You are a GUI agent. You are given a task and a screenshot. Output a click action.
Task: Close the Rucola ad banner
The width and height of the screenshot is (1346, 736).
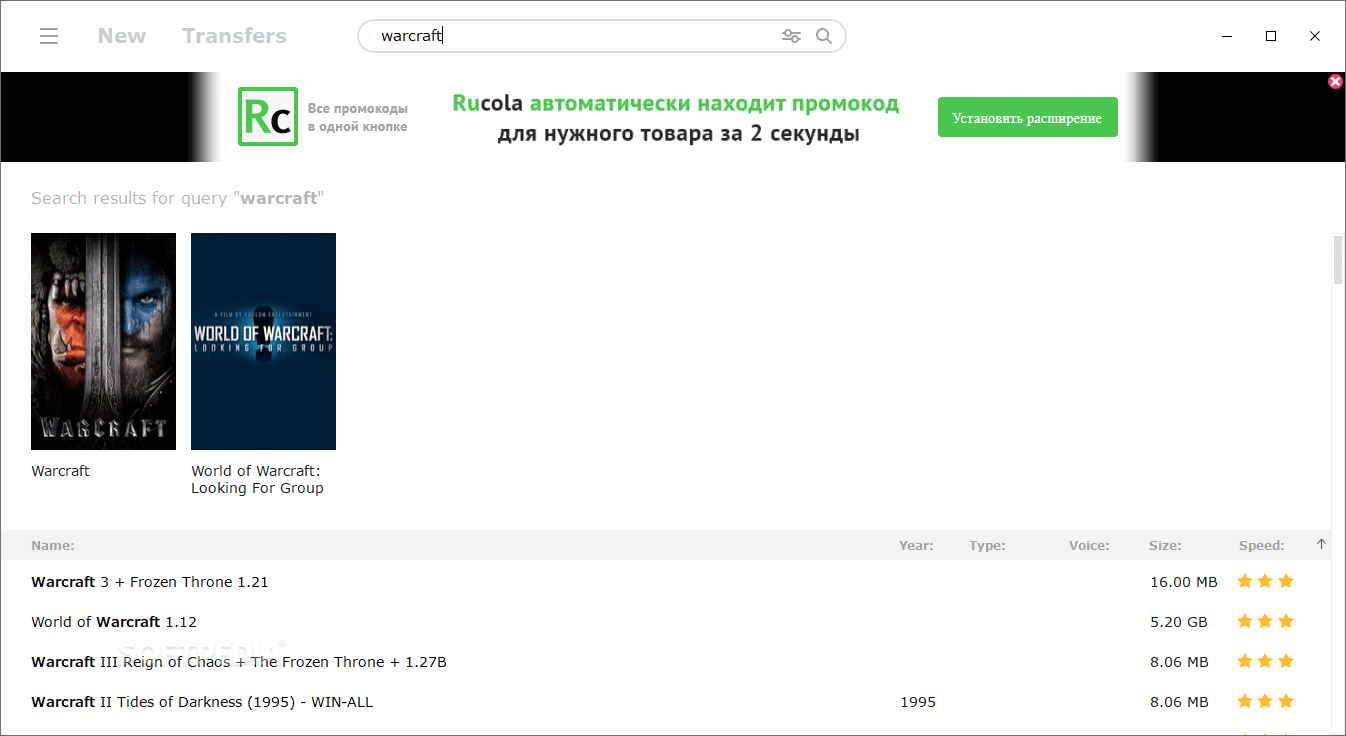point(1335,82)
